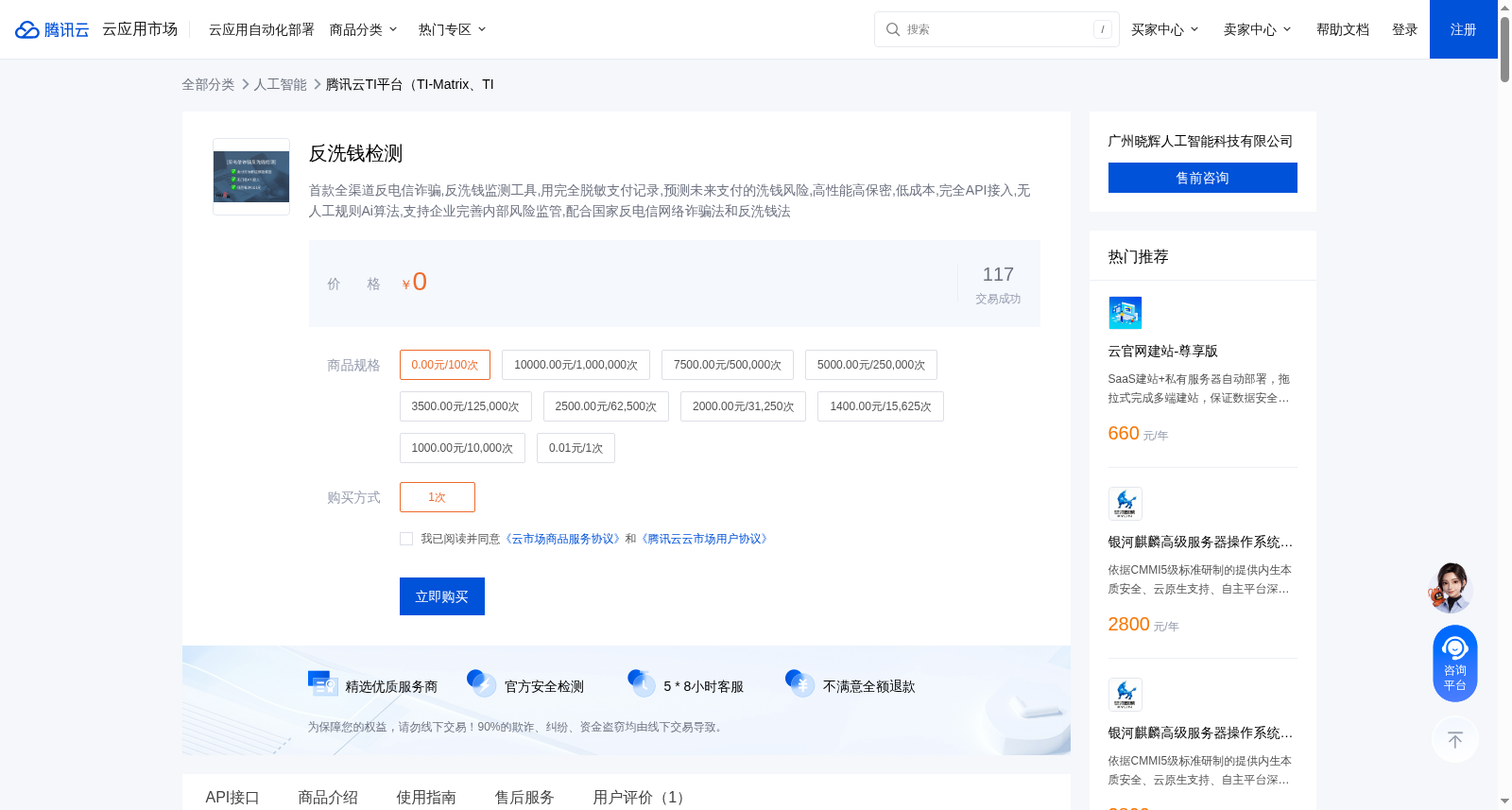
Task: Go to 全部分类 breadcrumb
Action: pos(208,84)
